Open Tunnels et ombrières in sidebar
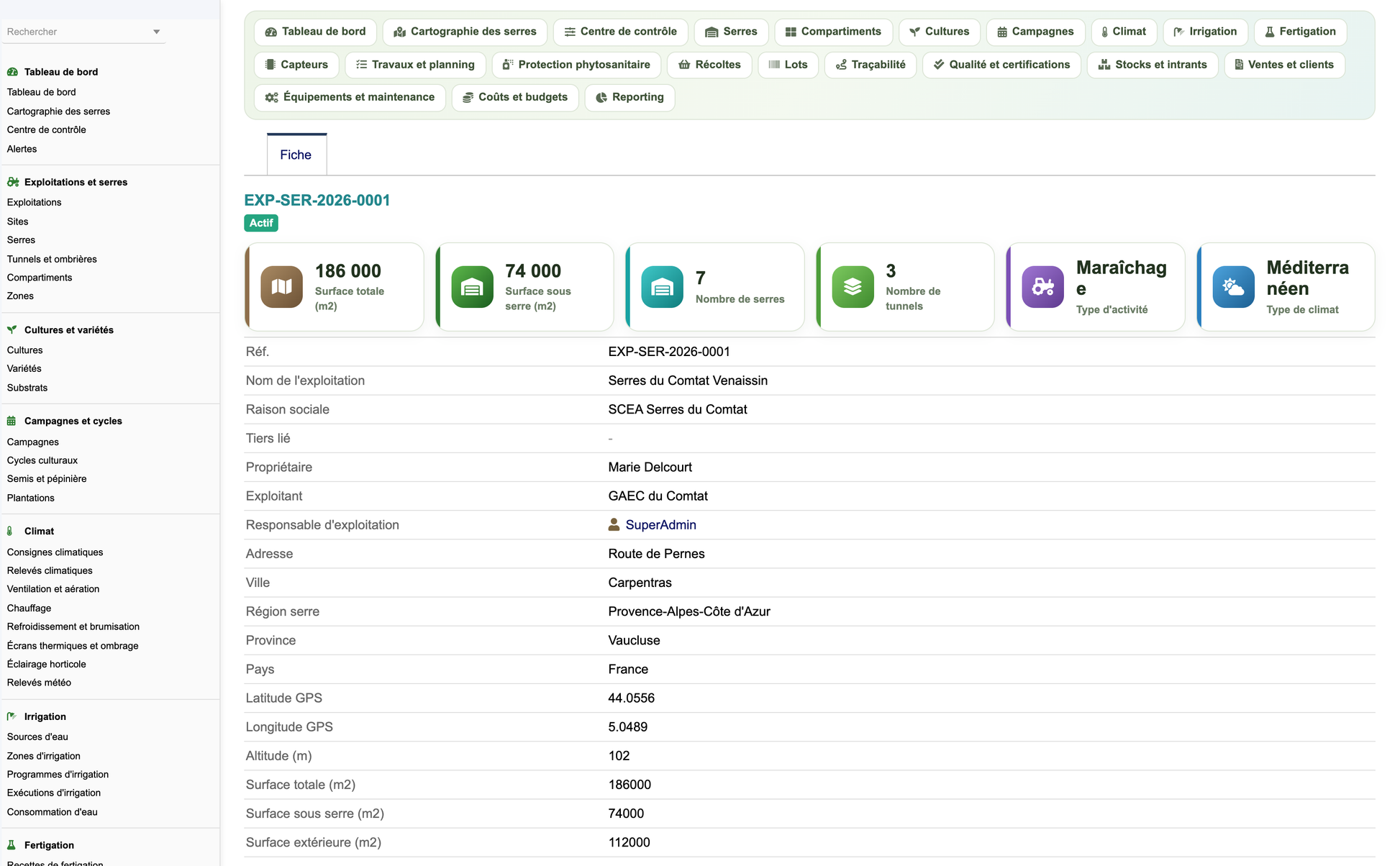Screen dimensions: 1400x866 52,259
